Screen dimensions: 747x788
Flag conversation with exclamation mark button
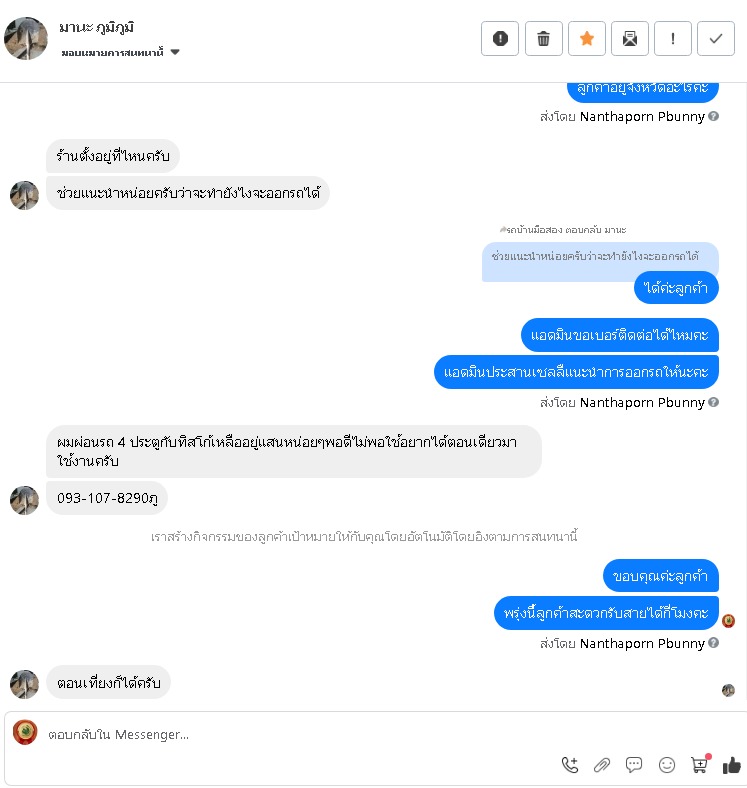pyautogui.click(x=673, y=38)
